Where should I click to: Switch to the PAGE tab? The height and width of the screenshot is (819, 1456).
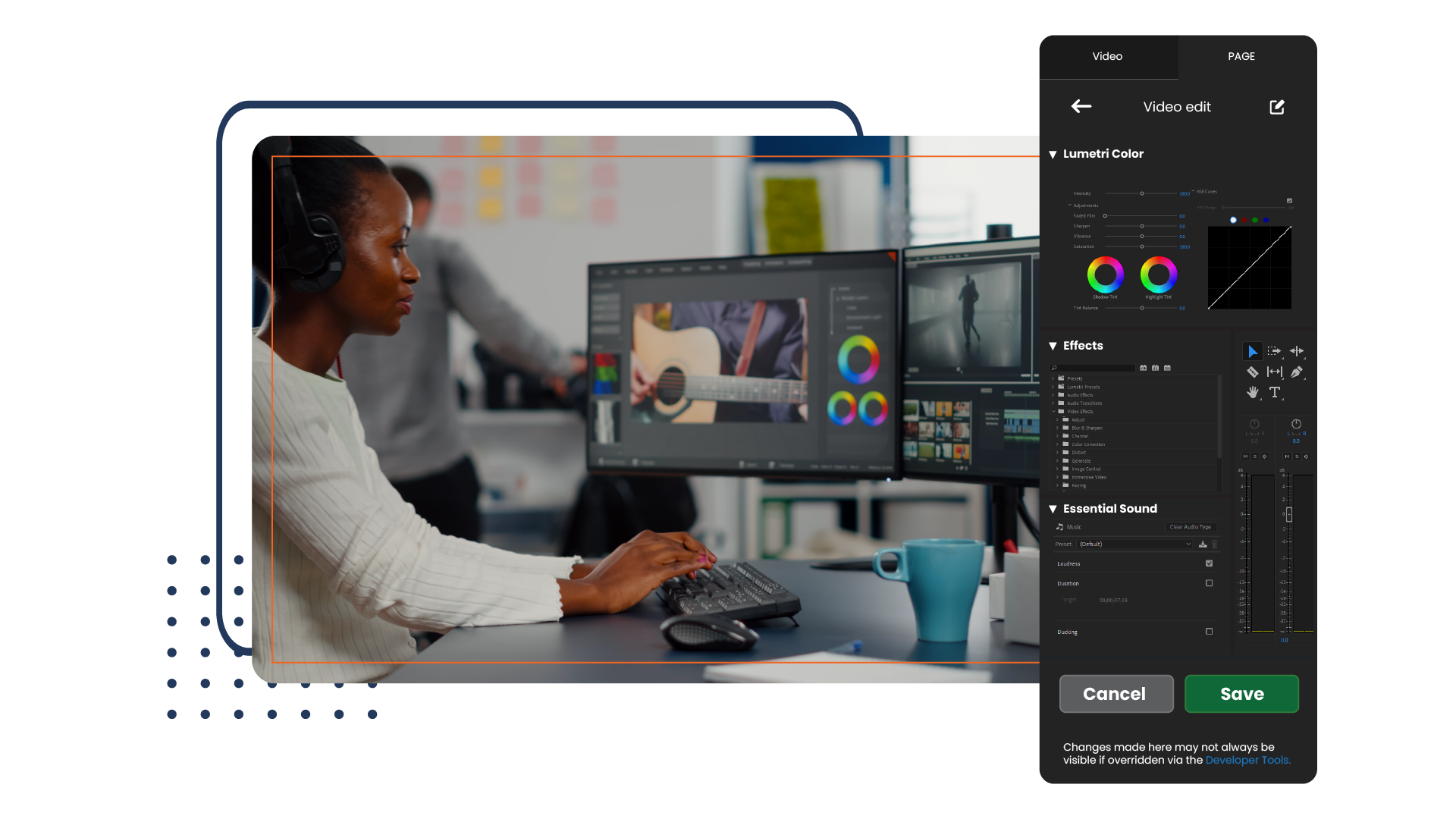coord(1241,56)
